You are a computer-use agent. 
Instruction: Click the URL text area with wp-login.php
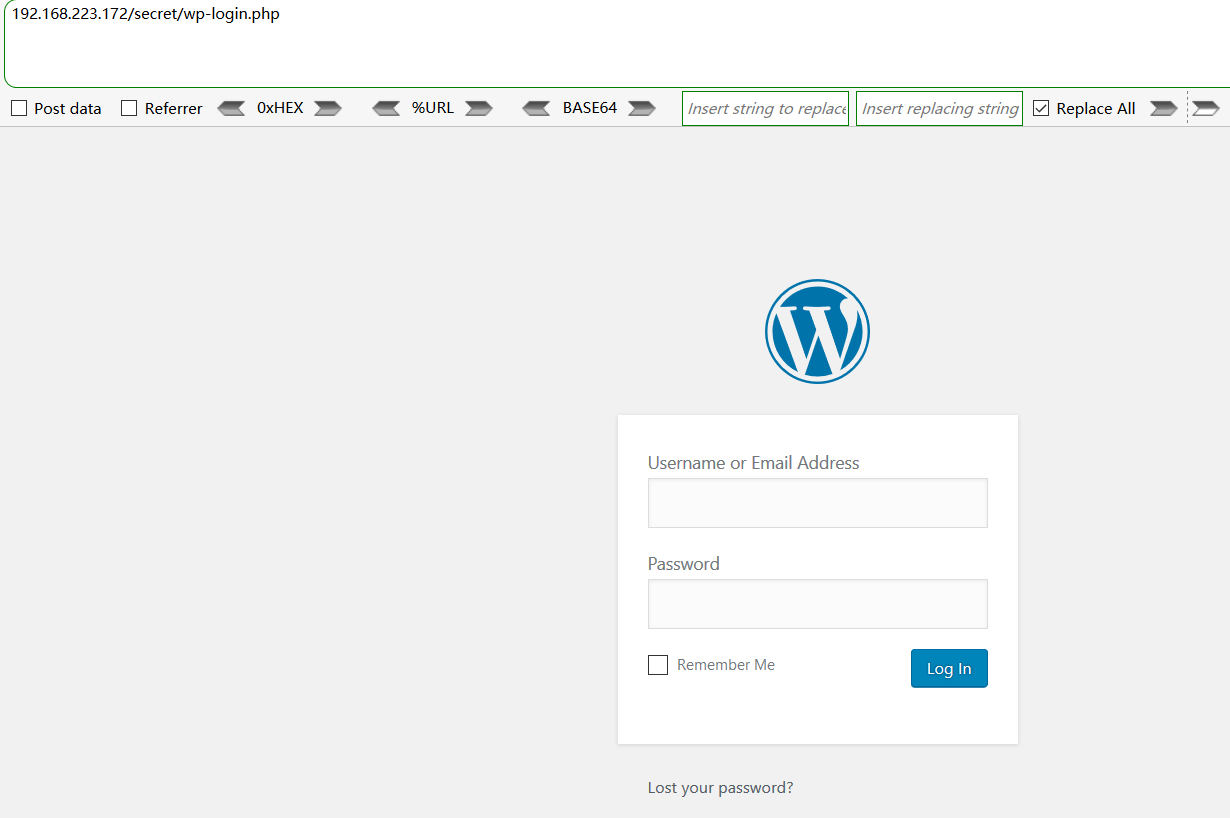click(615, 44)
